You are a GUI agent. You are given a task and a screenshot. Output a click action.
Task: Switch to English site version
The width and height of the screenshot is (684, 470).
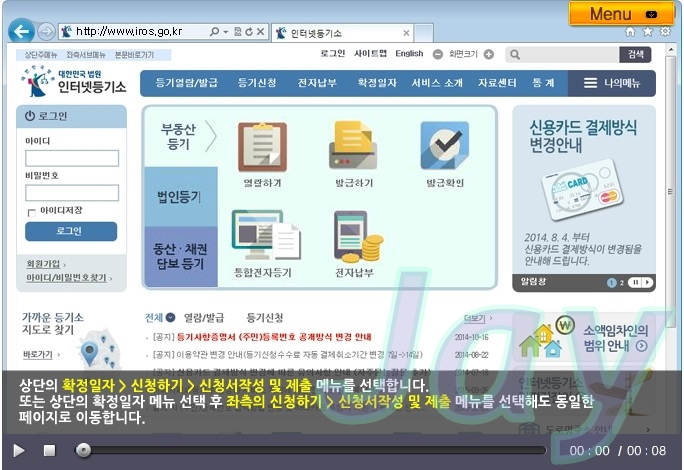coord(409,54)
